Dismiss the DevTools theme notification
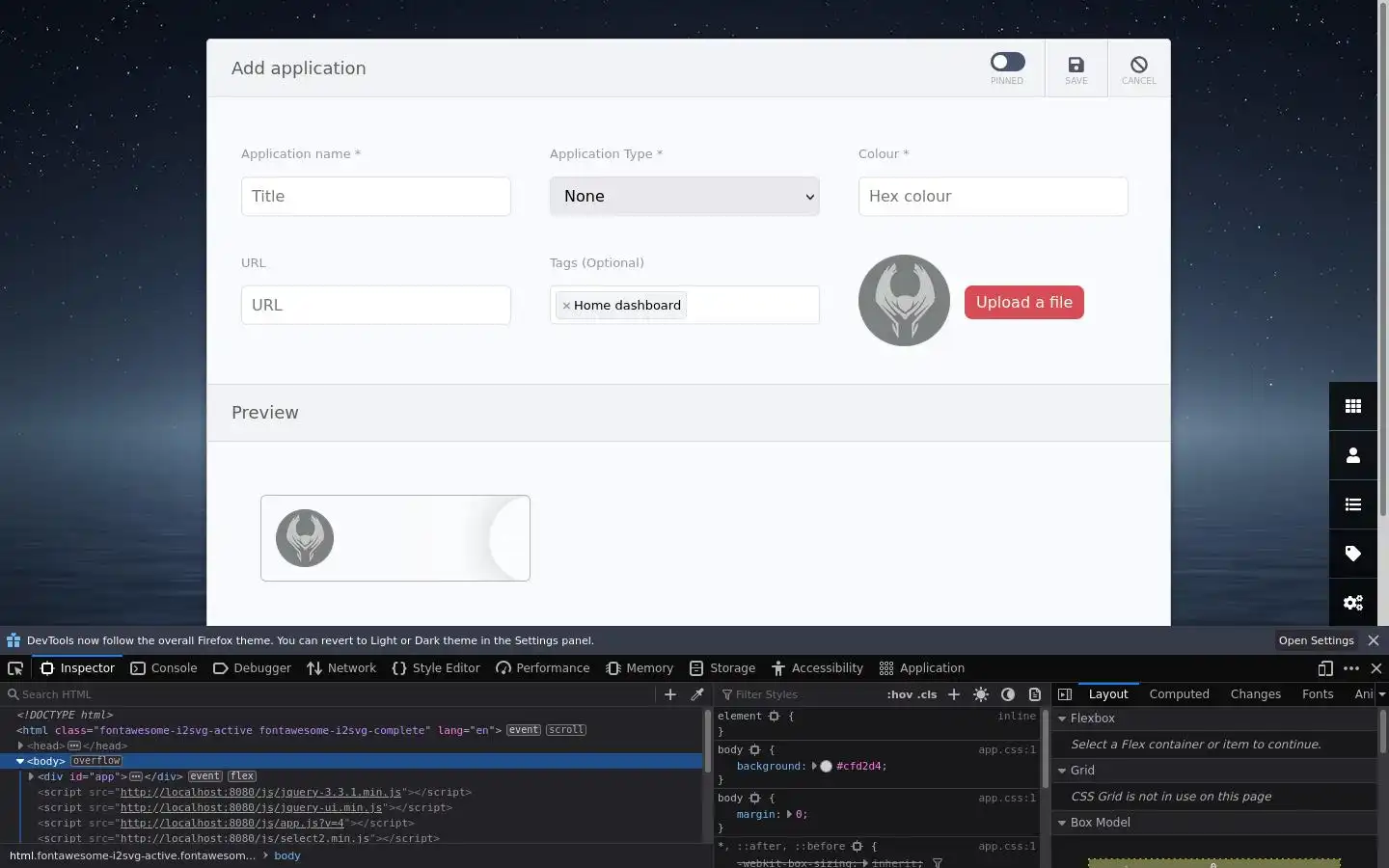The image size is (1389, 868). click(1374, 640)
